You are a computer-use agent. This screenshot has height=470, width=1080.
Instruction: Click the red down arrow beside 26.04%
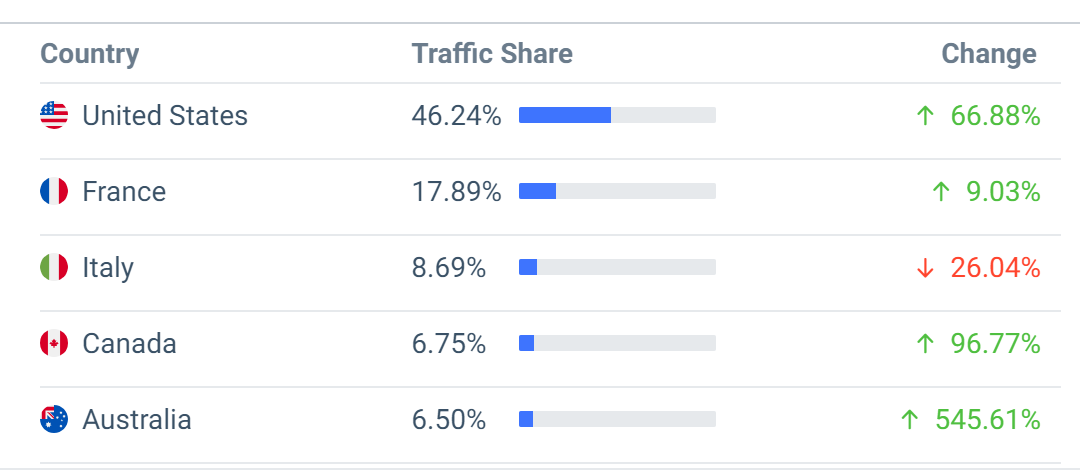coord(925,268)
